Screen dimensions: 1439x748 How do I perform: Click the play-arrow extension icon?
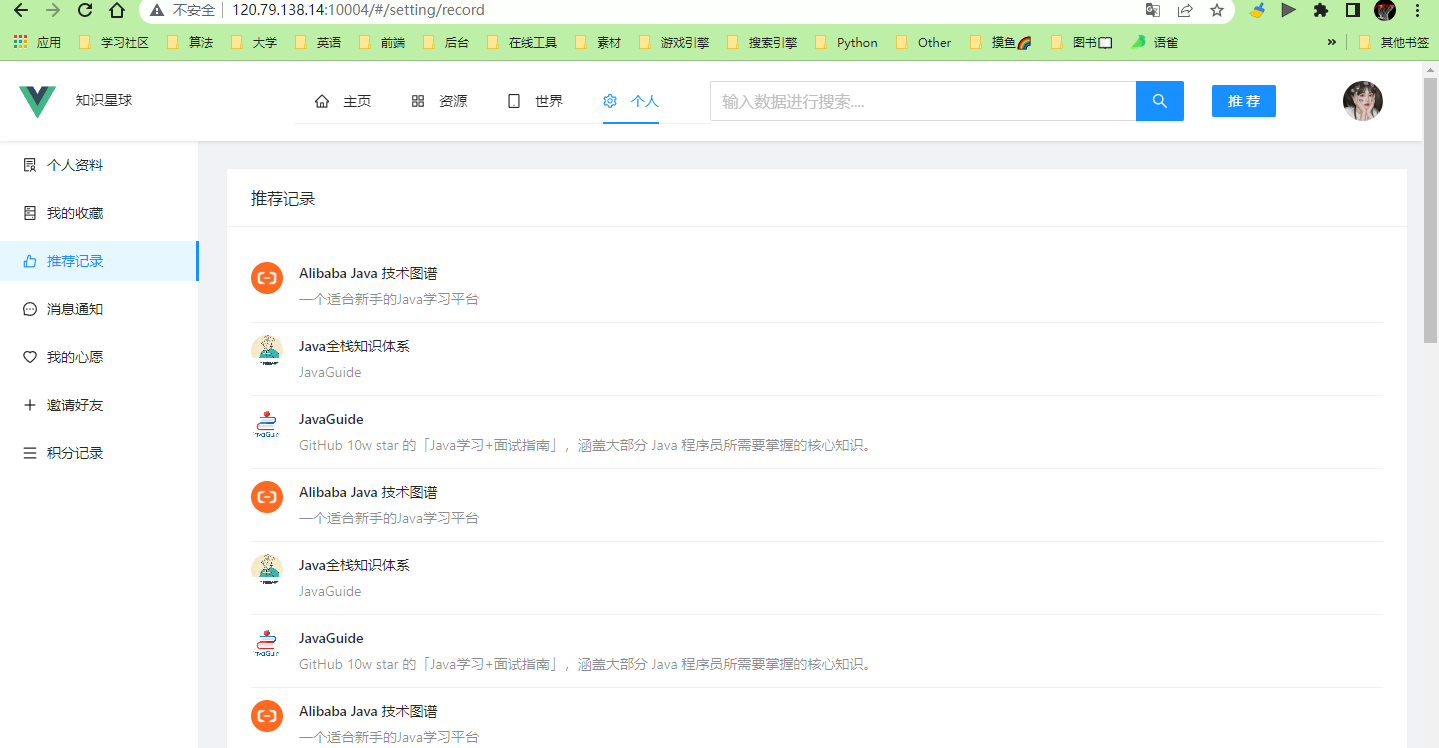[1289, 10]
